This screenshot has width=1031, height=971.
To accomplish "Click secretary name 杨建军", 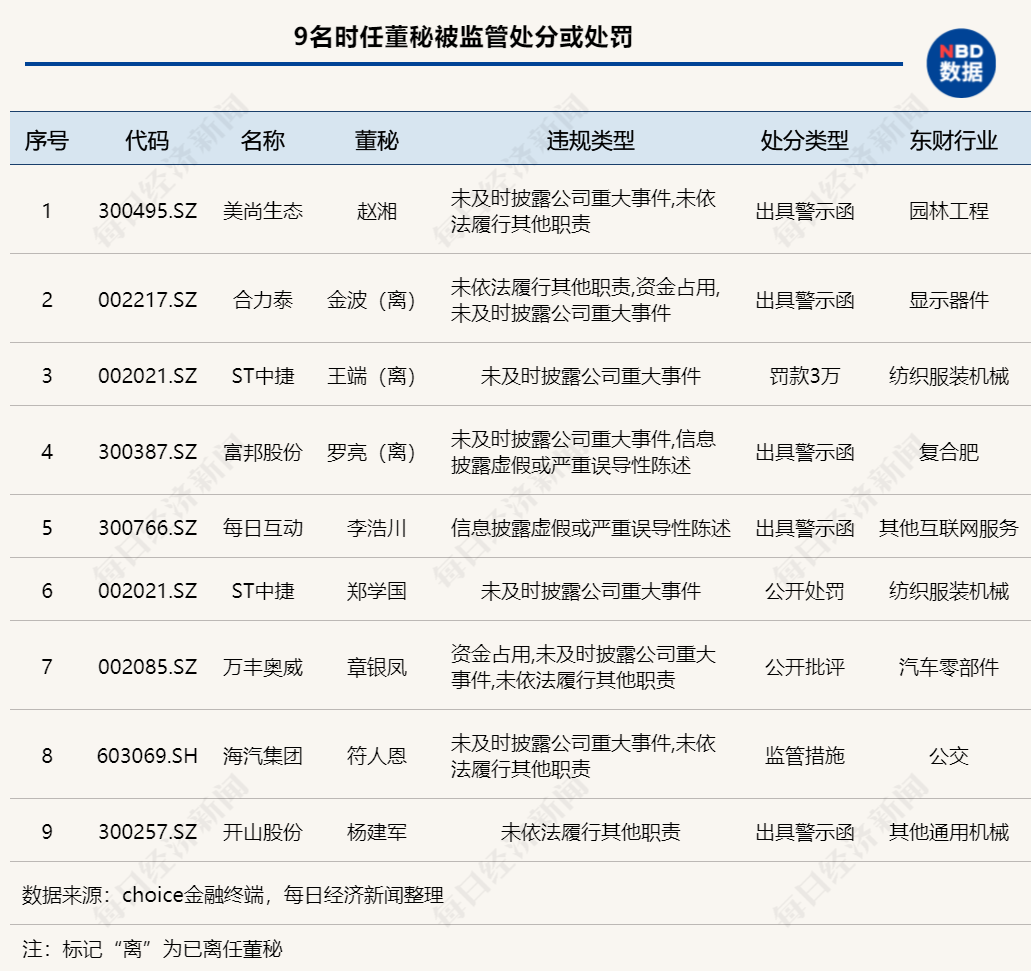I will point(377,832).
